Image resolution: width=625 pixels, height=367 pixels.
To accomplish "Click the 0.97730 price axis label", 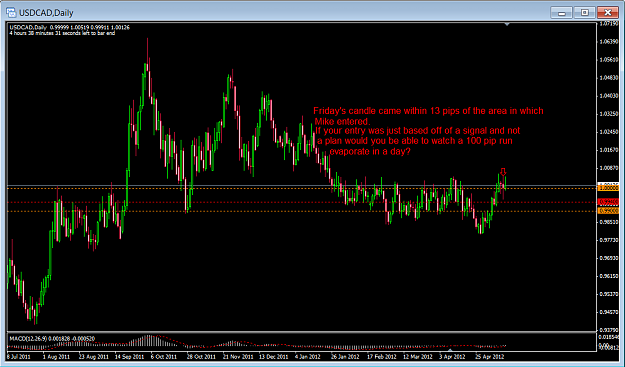I will [x=609, y=240].
